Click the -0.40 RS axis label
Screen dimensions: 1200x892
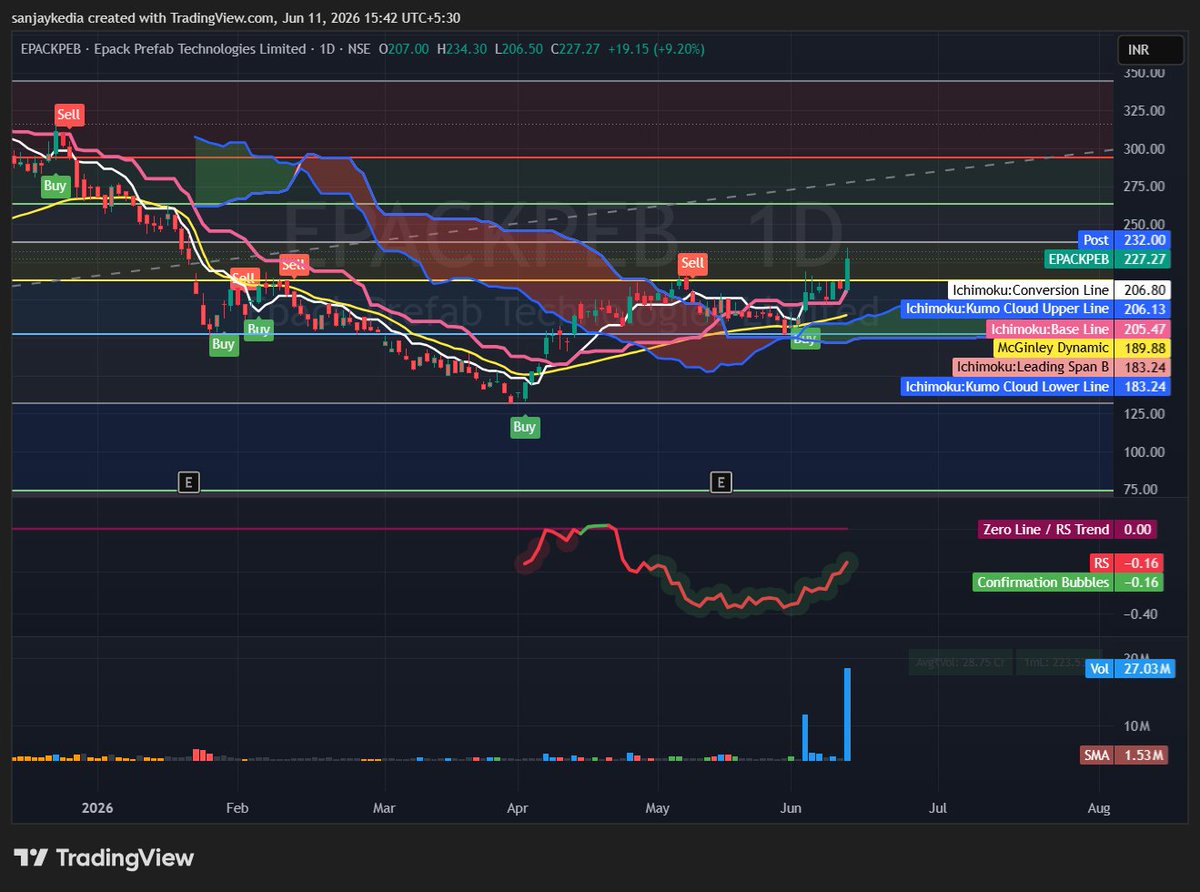pos(1140,614)
